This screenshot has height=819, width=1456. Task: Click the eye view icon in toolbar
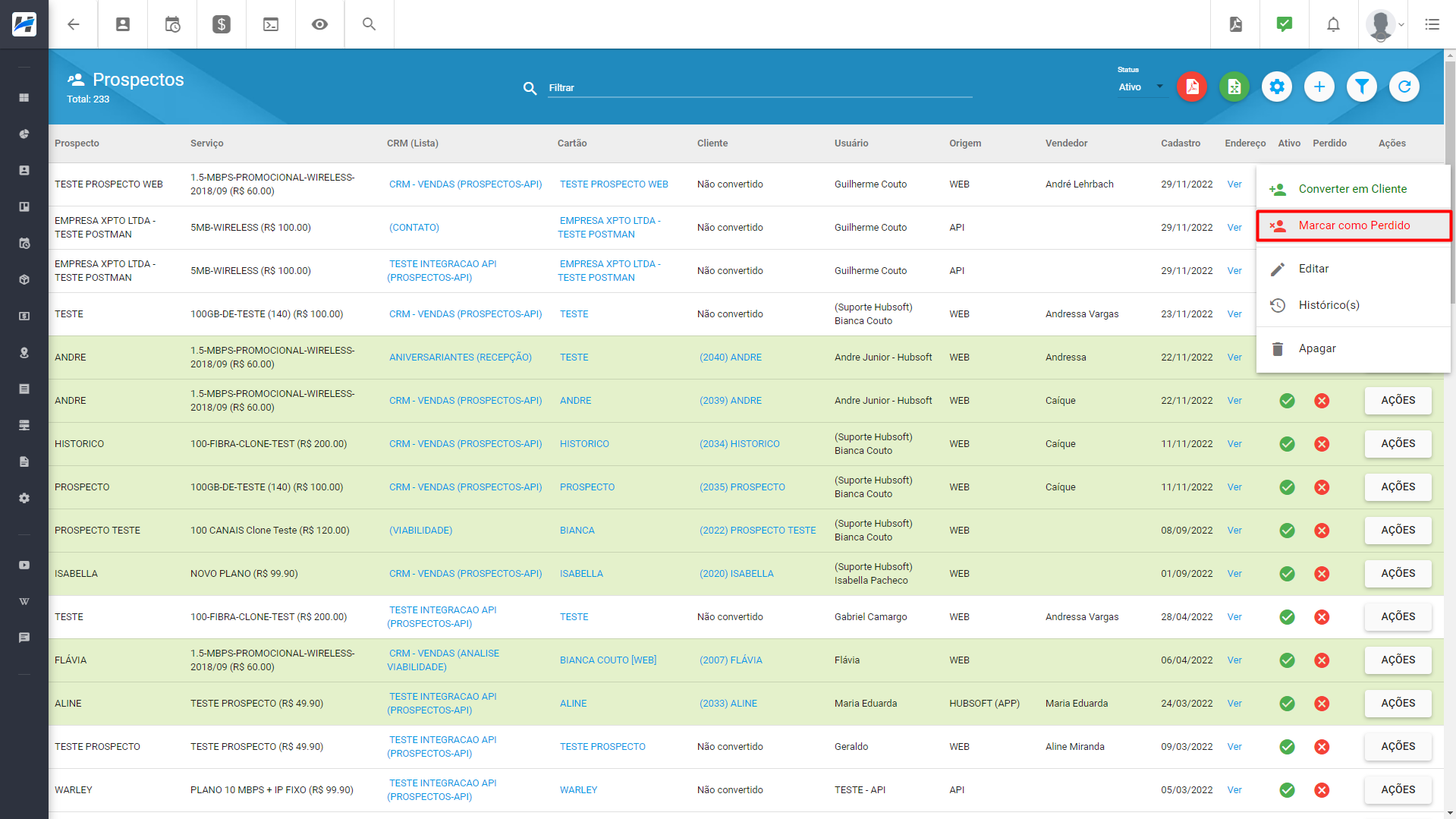pos(320,24)
